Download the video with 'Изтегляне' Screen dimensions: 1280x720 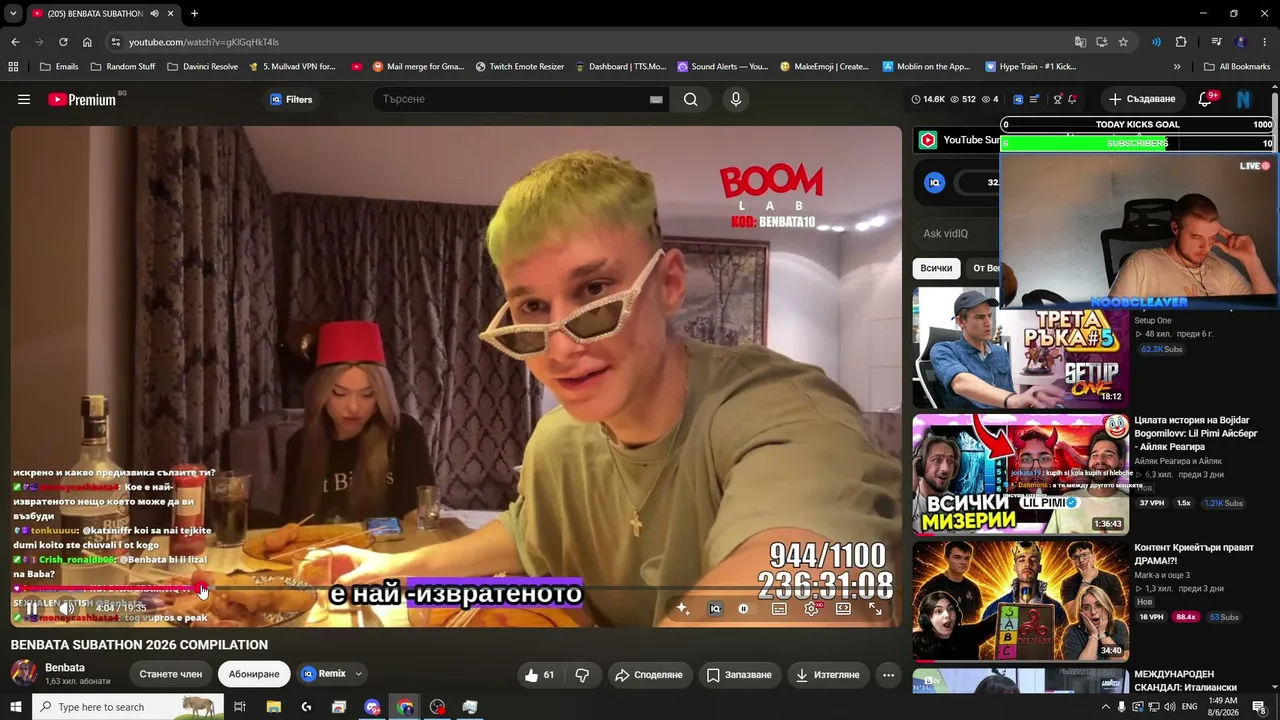828,675
